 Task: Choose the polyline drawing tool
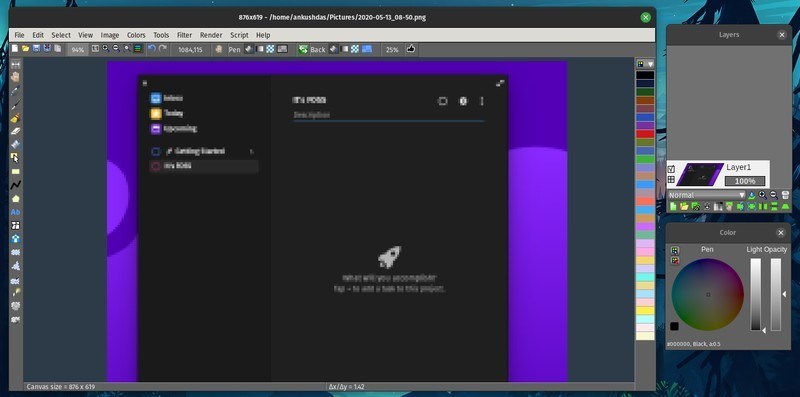[x=16, y=185]
